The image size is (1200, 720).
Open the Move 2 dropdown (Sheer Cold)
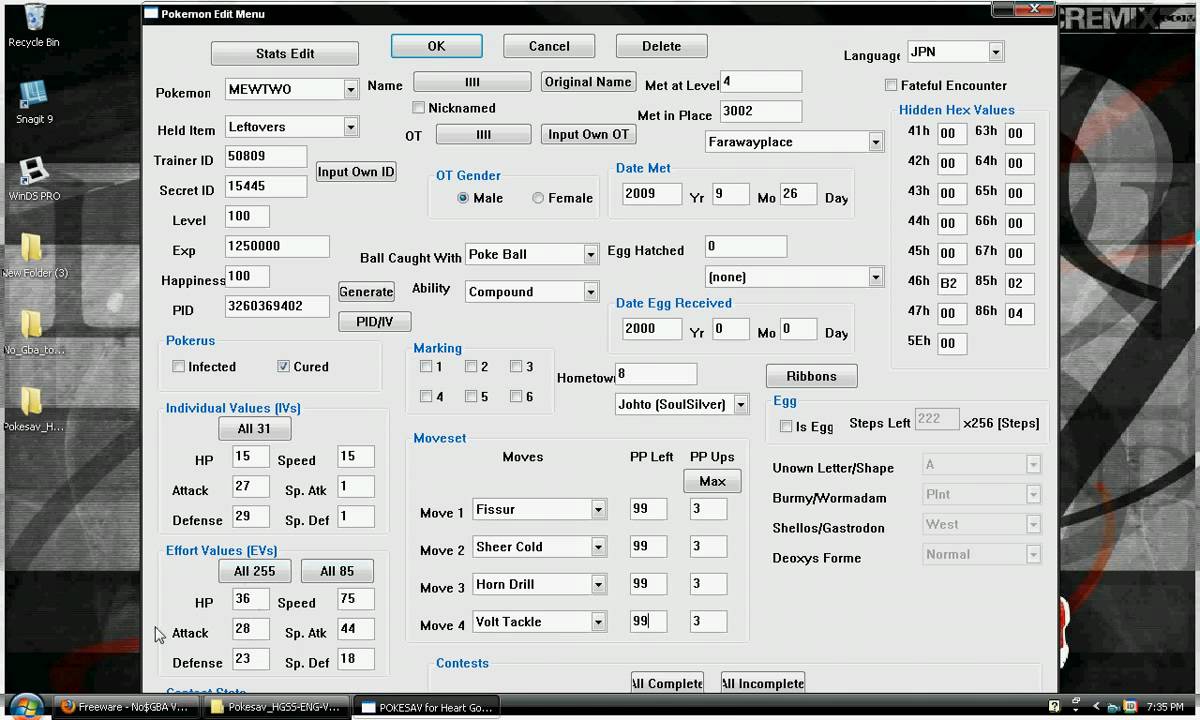point(598,547)
